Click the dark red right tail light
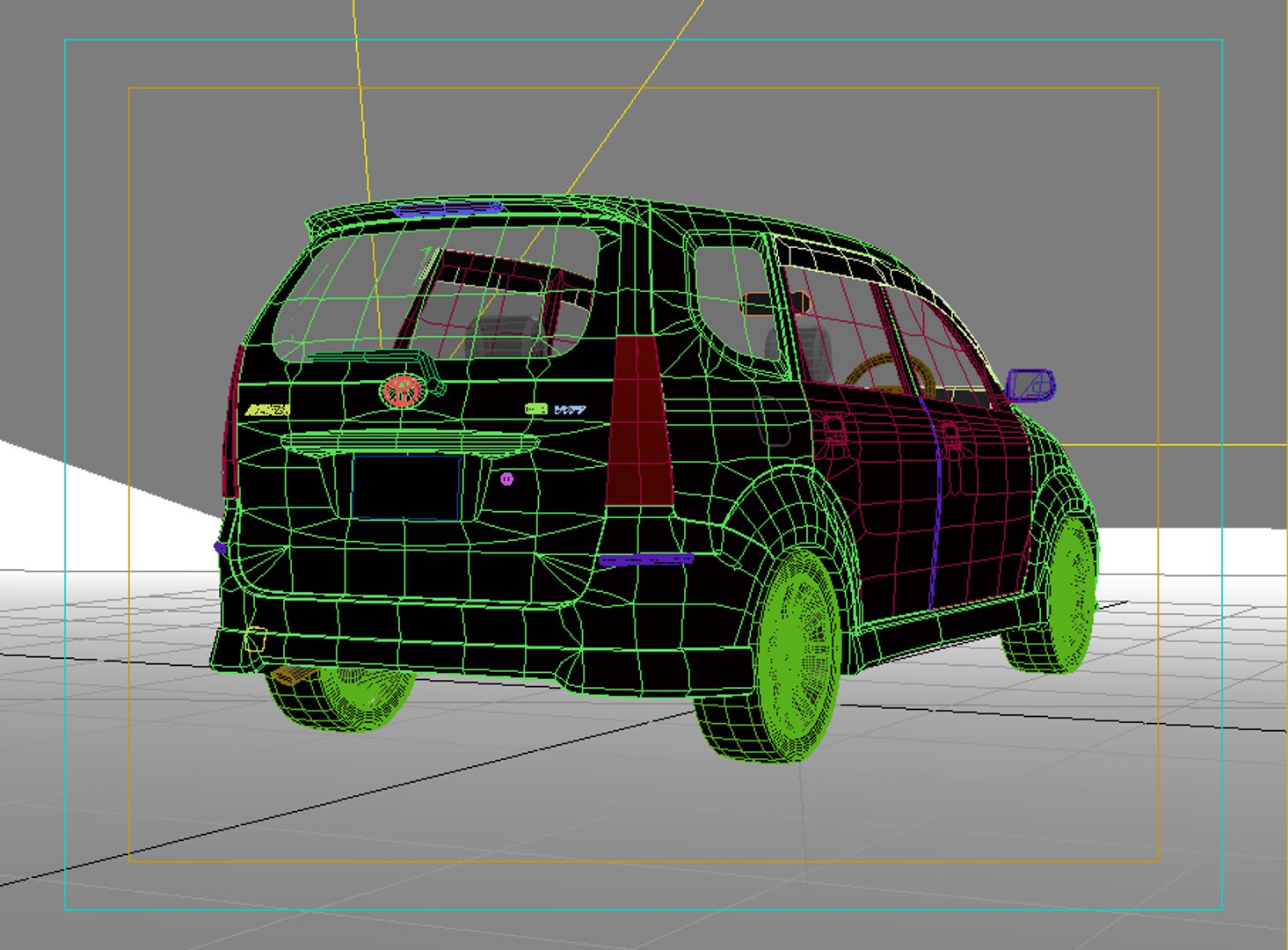Image resolution: width=1288 pixels, height=950 pixels. 641,420
